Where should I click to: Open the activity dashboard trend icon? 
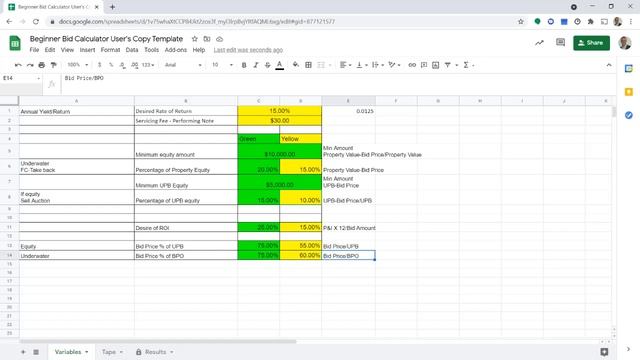(540, 42)
